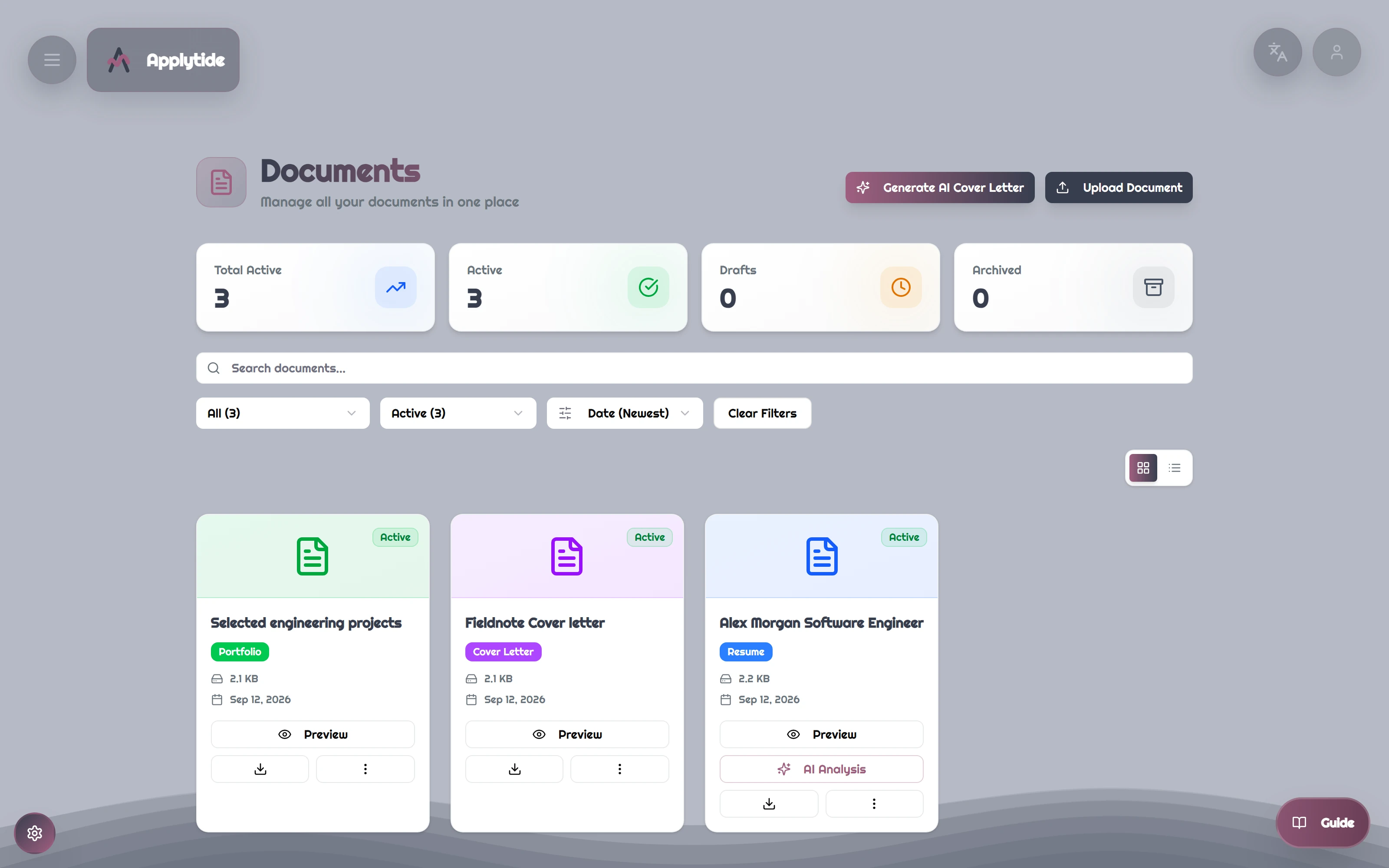
Task: Click the green Portfolio document thumbnail icon
Action: pyautogui.click(x=312, y=556)
